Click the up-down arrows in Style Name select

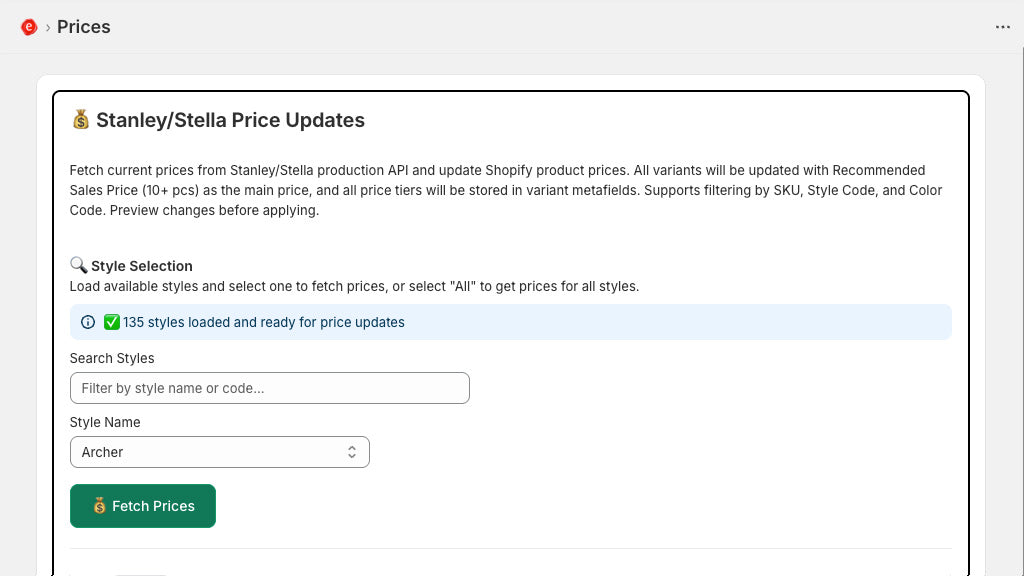[352, 452]
